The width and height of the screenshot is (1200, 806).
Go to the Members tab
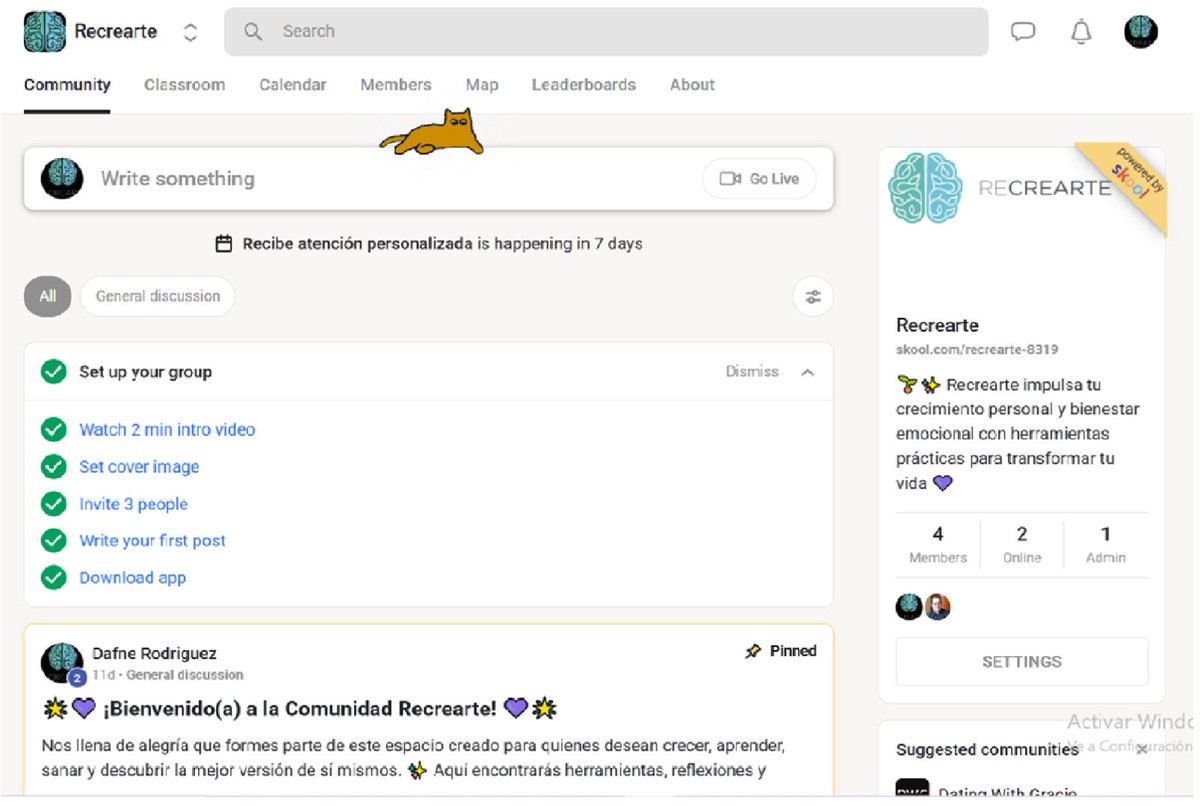[396, 85]
